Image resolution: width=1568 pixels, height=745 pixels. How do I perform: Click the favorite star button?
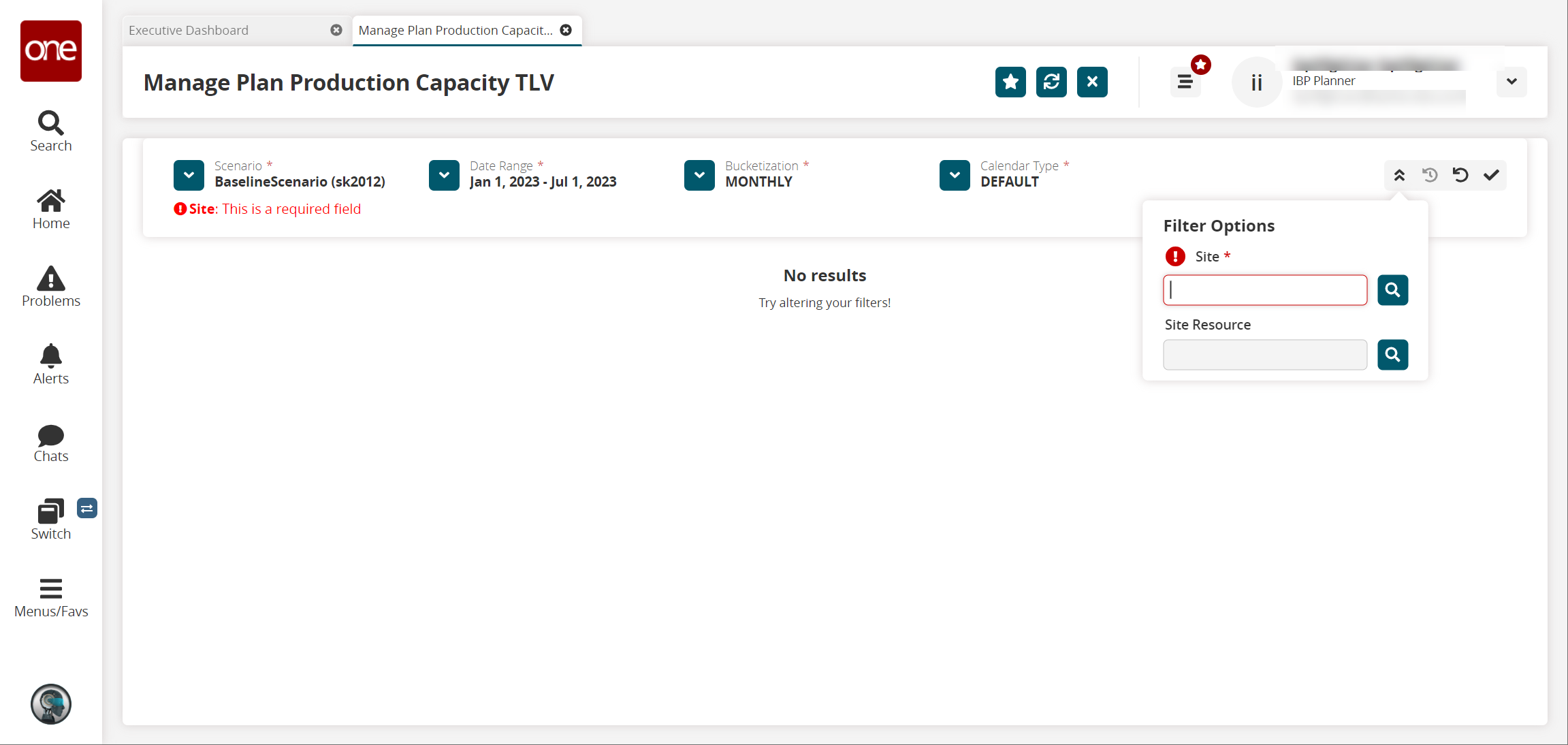pyautogui.click(x=1010, y=82)
